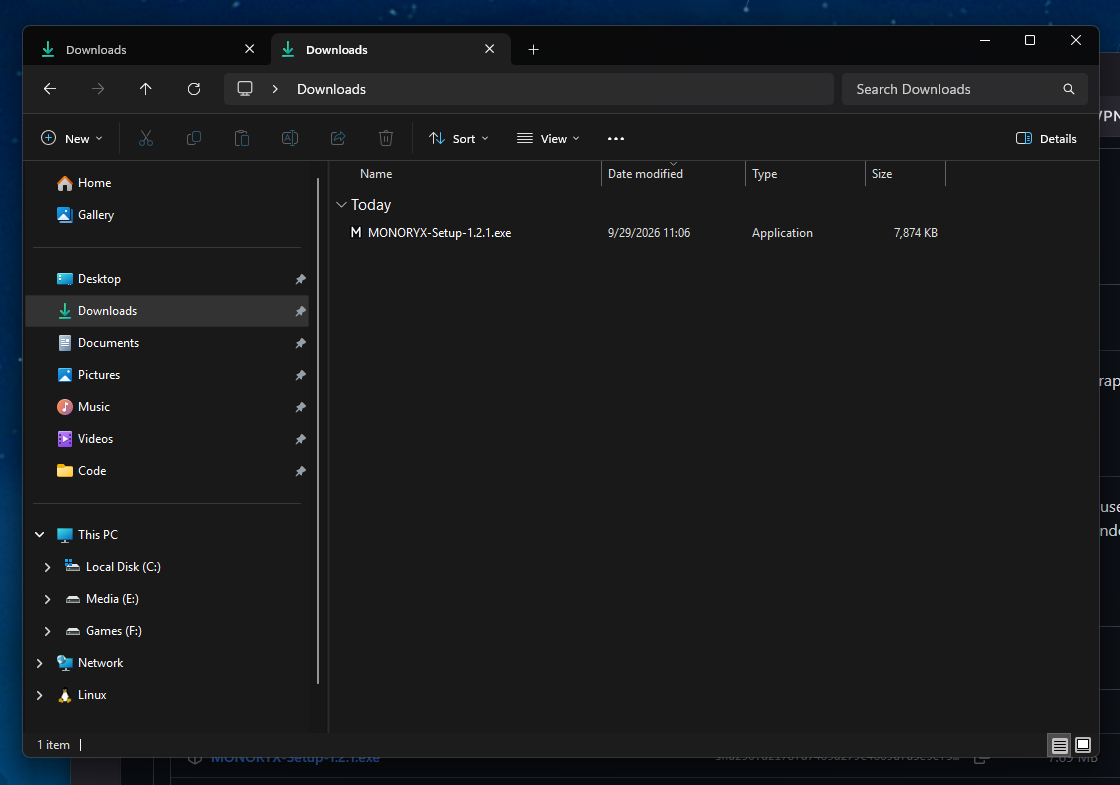Open Documents folder in sidebar
This screenshot has width=1120, height=785.
click(x=167, y=343)
